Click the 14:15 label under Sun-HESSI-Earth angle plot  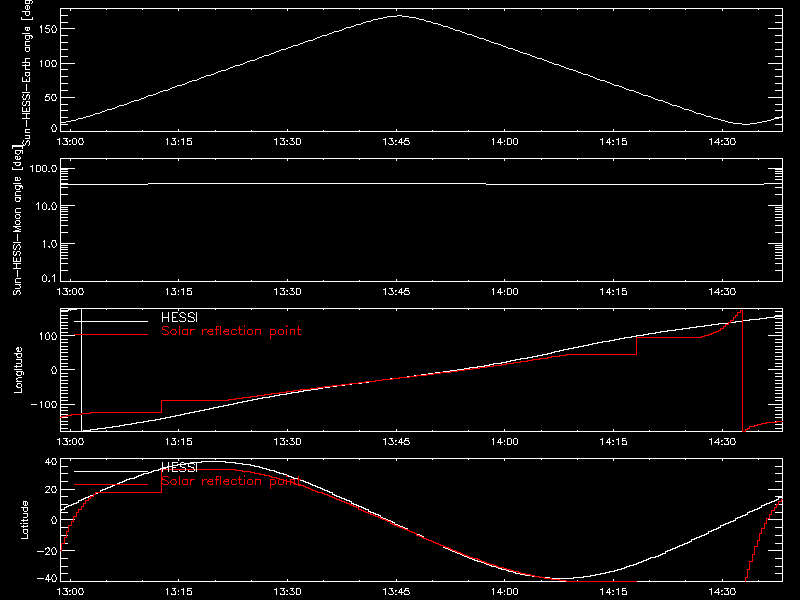click(x=613, y=141)
